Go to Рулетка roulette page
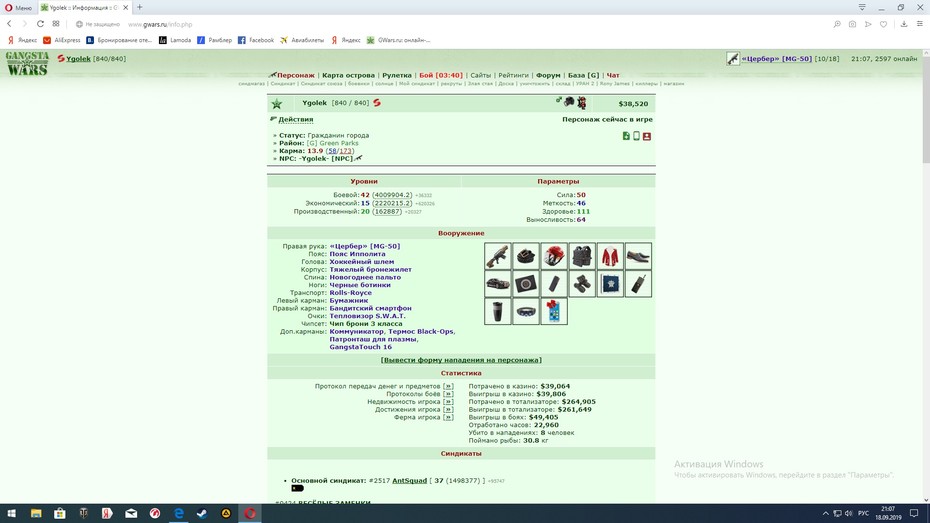Screen dimensions: 930x523 [x=397, y=75]
